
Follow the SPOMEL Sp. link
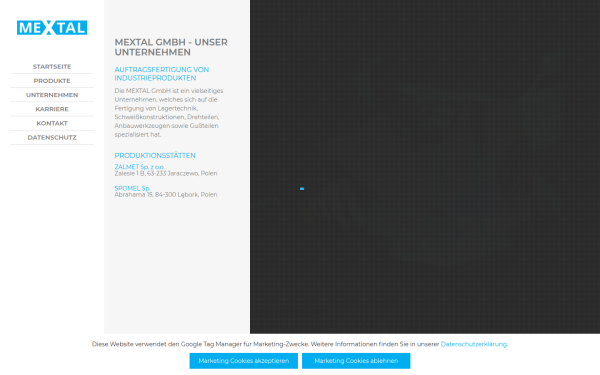(x=132, y=188)
